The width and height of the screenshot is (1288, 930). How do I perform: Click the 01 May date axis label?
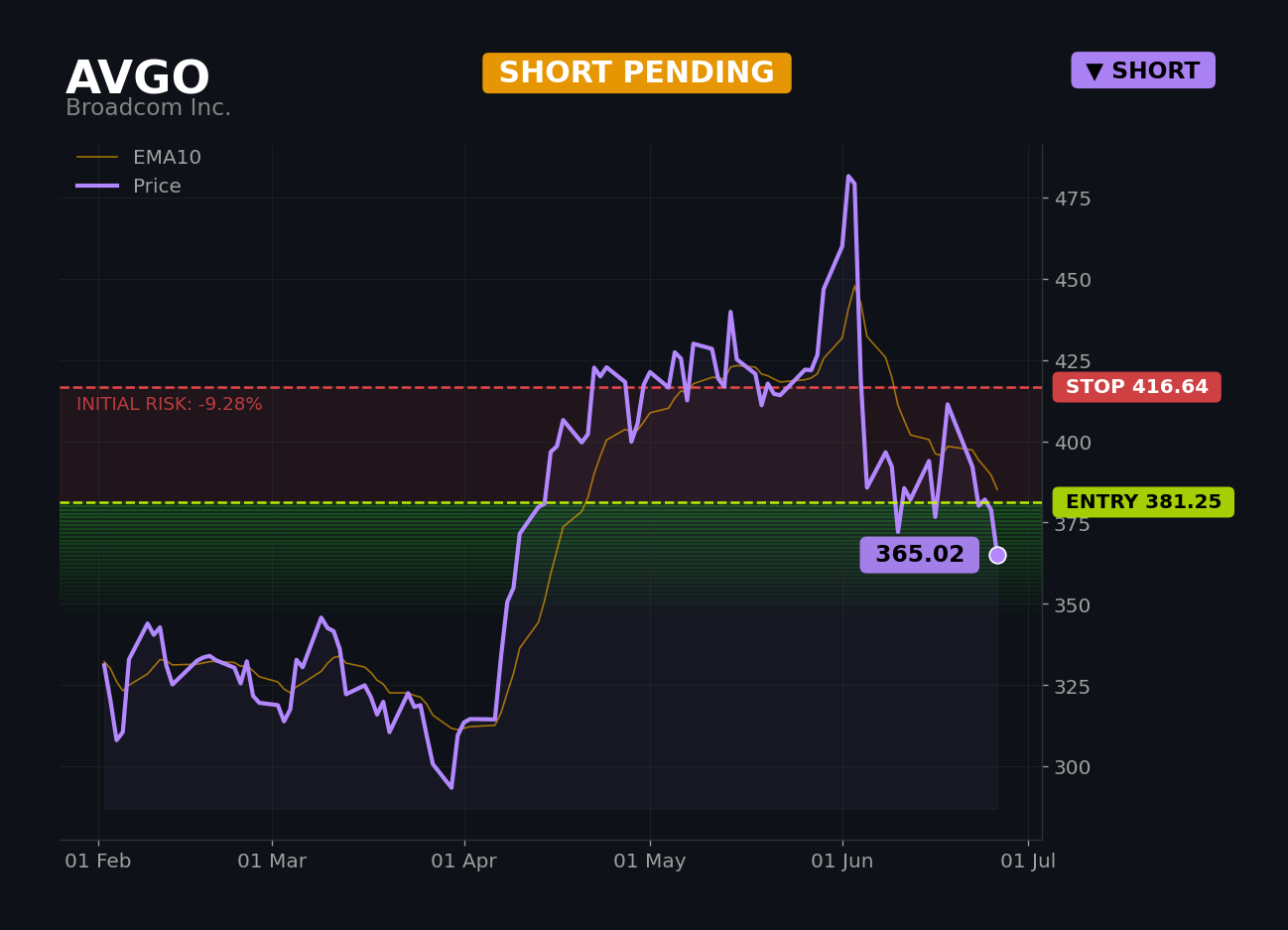point(650,862)
